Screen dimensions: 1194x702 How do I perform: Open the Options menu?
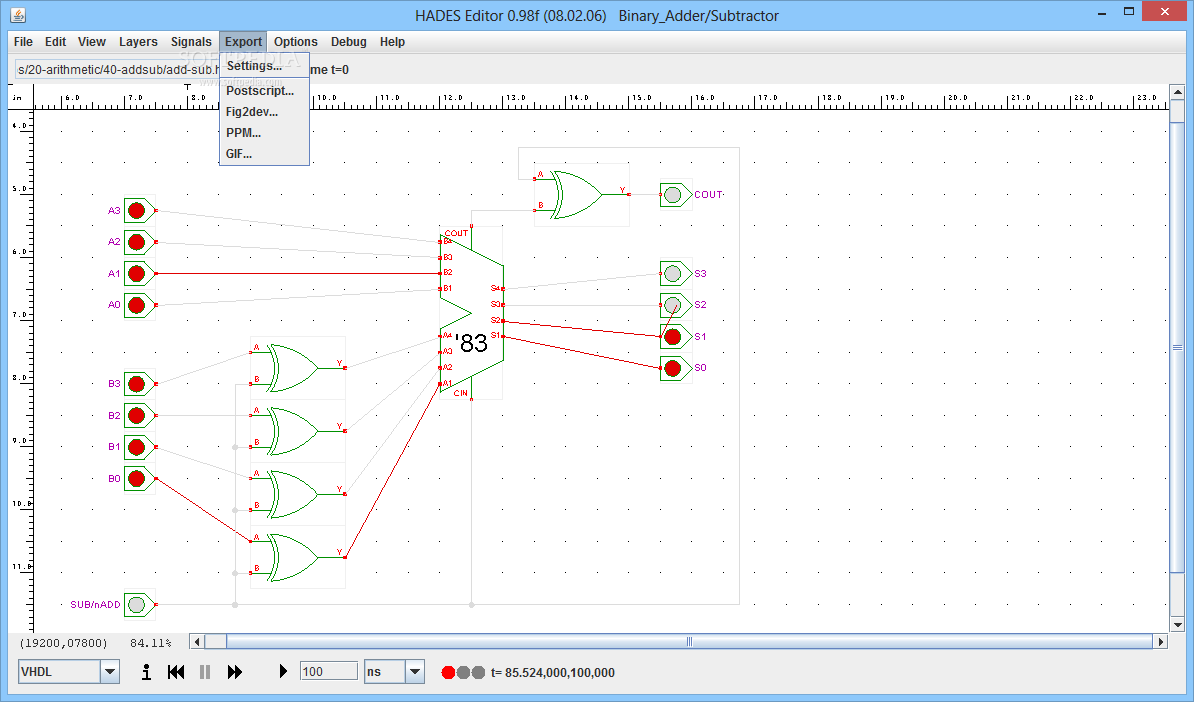pyautogui.click(x=295, y=42)
